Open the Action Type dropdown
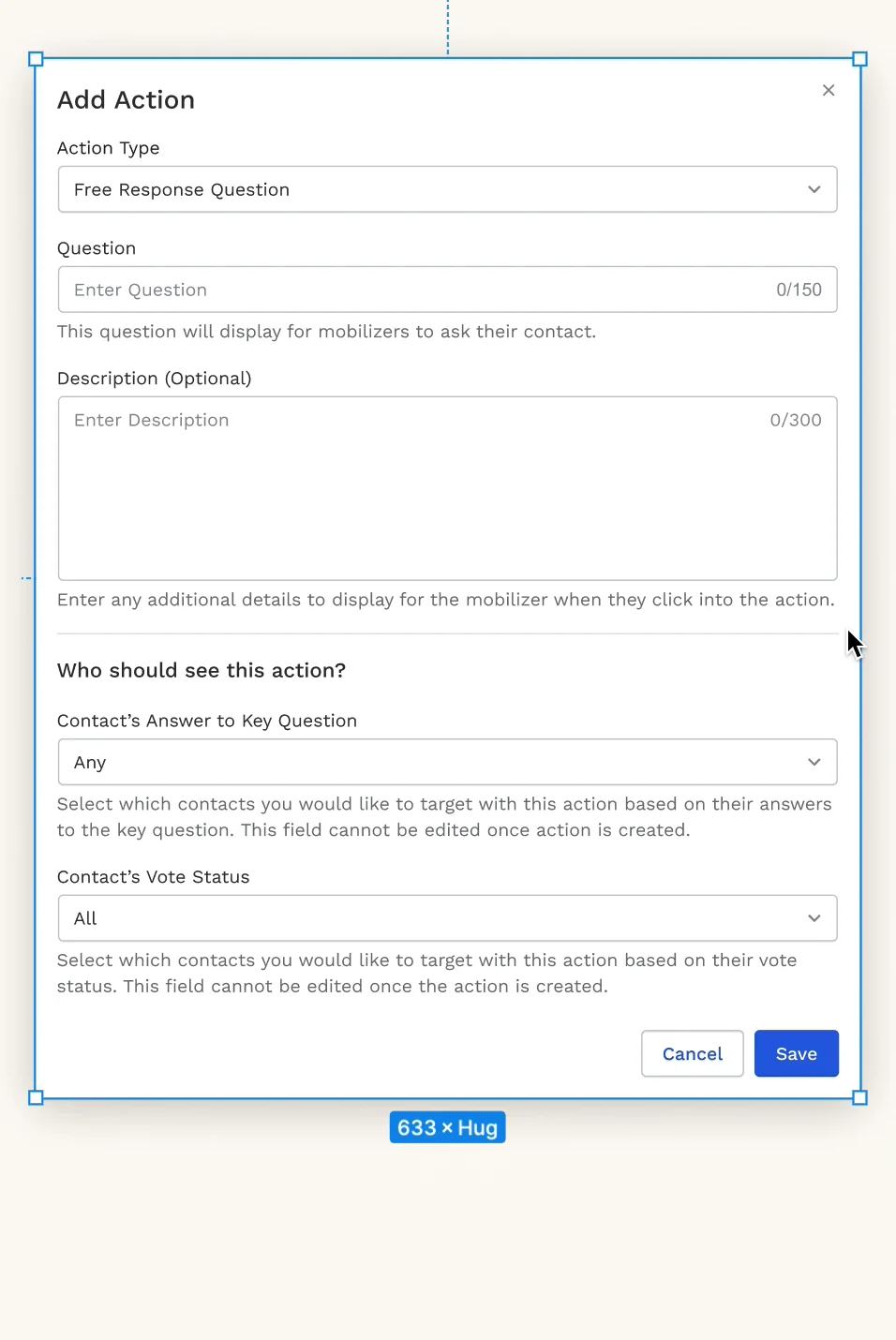Screen dimensions: 896x1340 point(447,189)
